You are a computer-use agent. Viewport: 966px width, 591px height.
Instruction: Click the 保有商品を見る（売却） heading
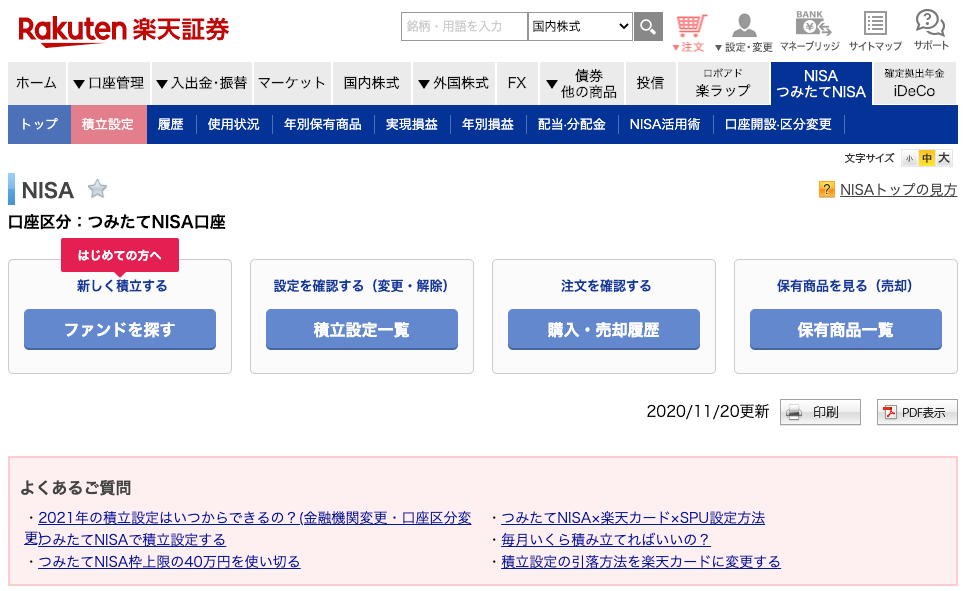point(845,286)
